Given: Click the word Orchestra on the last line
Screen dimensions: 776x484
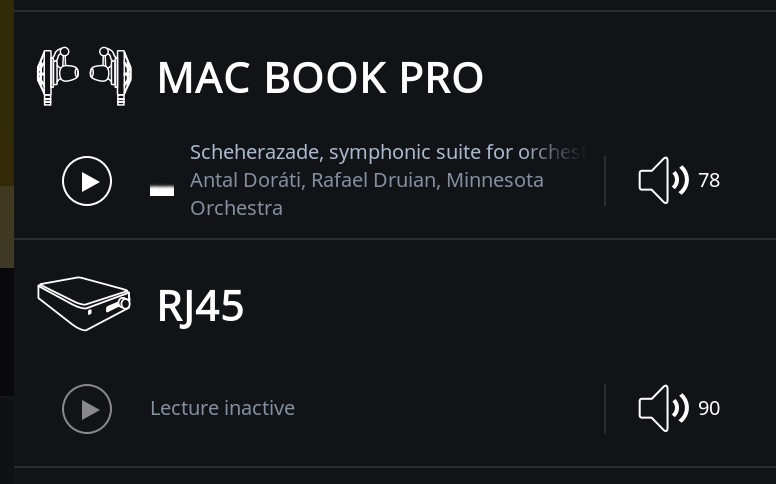Looking at the screenshot, I should pyautogui.click(x=236, y=208).
